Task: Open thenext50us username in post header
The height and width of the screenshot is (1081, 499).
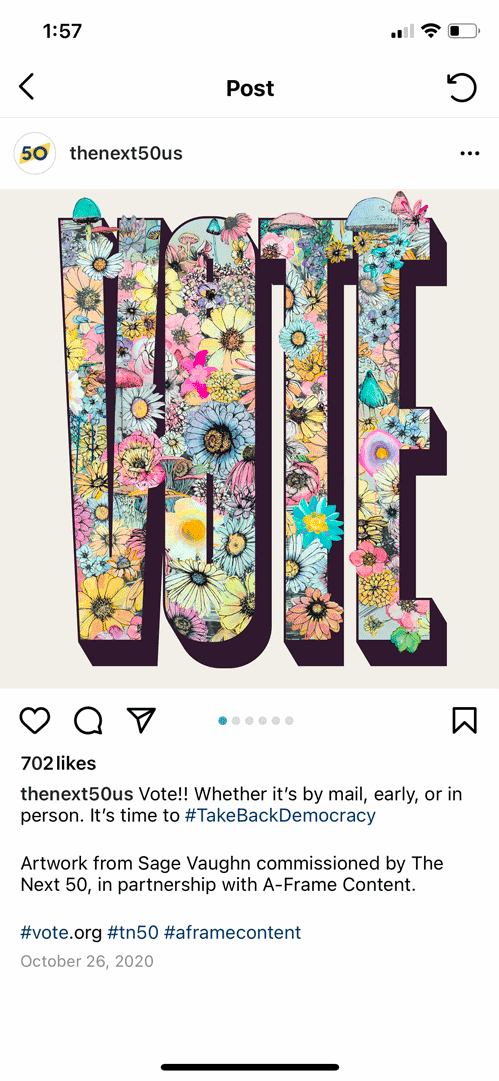Action: [x=126, y=153]
